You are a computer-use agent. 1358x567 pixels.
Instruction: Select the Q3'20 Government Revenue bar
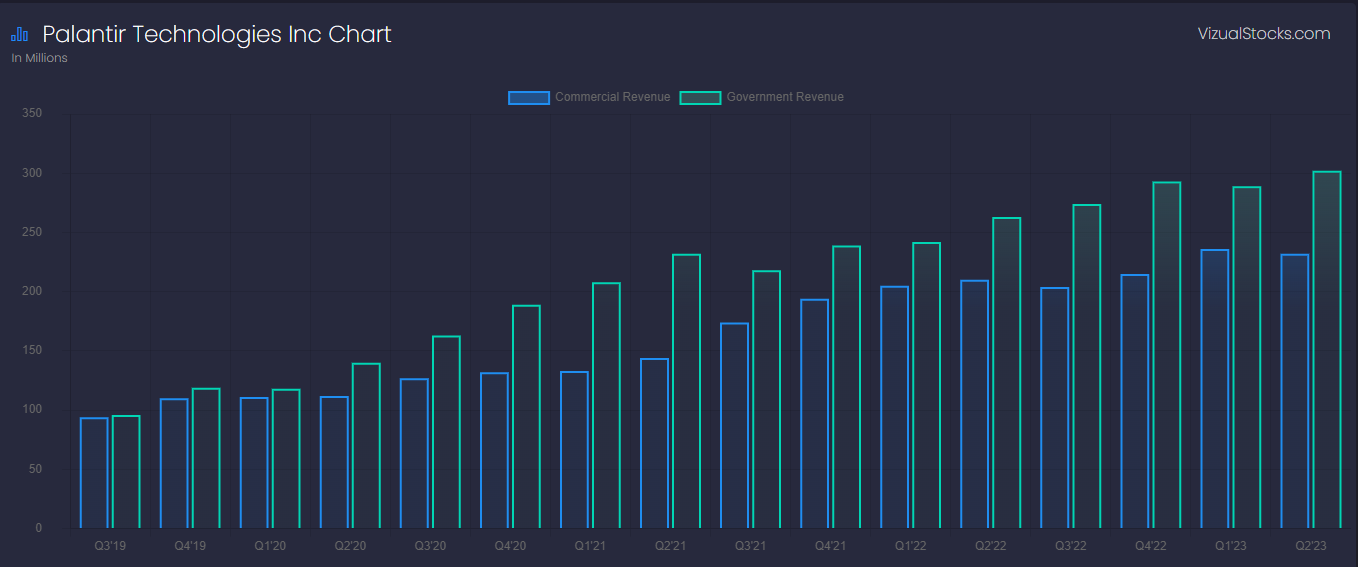tap(446, 432)
